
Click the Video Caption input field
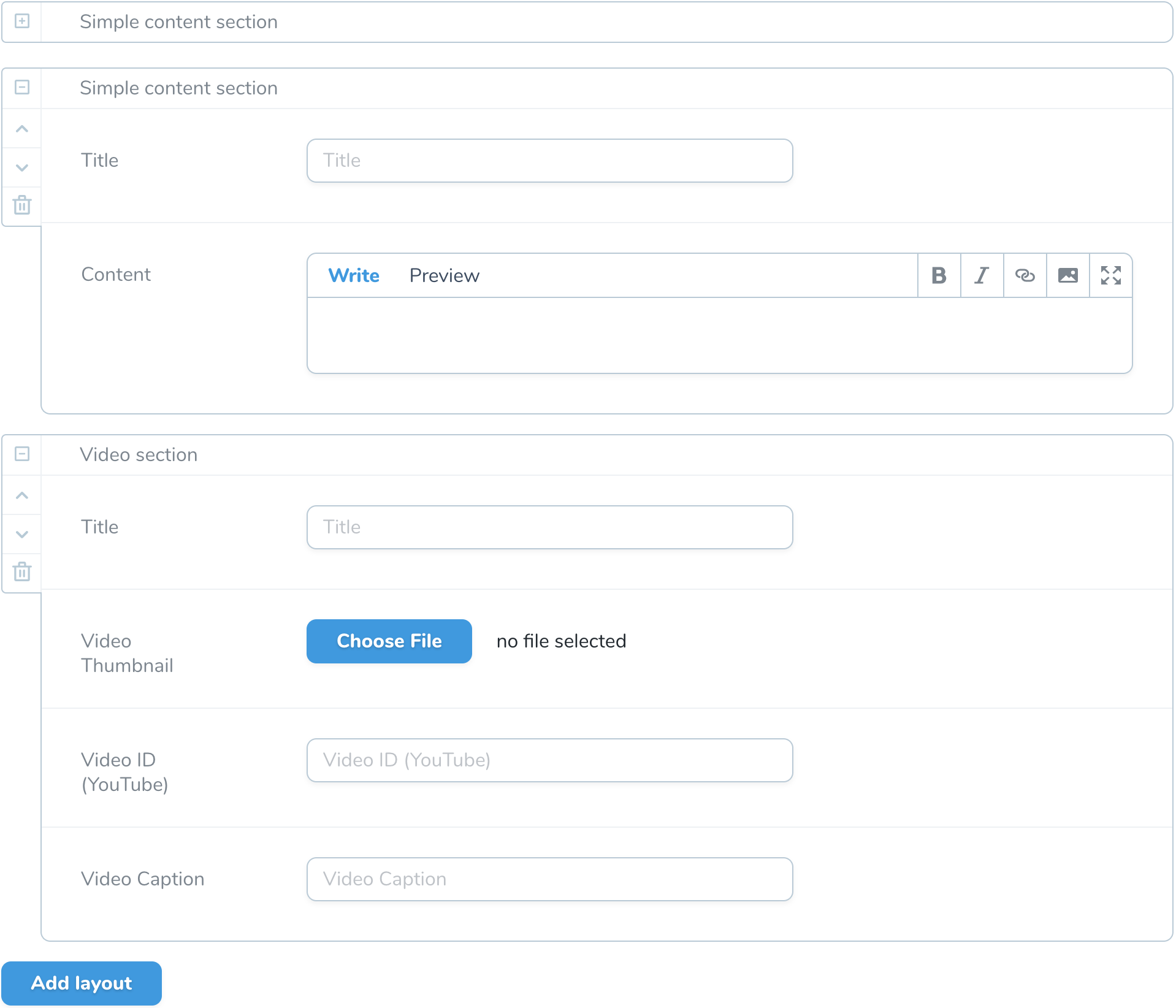(x=549, y=879)
